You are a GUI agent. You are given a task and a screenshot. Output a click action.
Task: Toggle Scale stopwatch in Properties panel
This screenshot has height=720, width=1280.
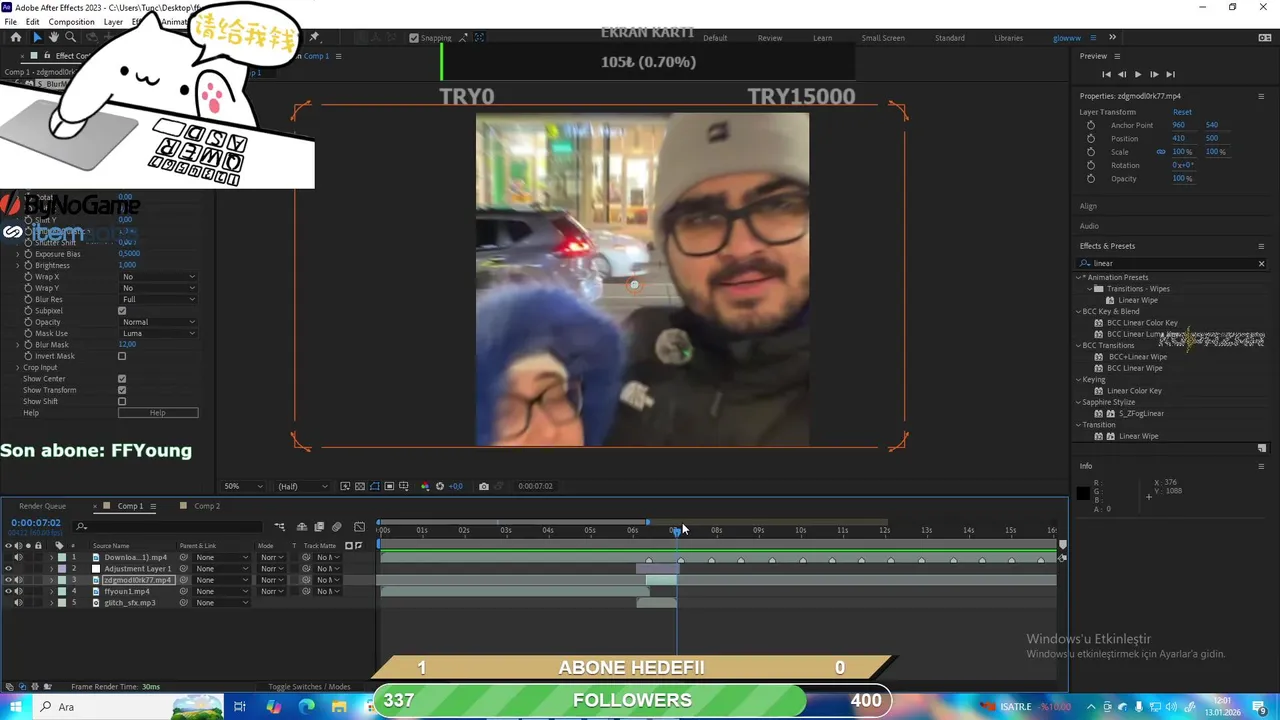point(1090,152)
